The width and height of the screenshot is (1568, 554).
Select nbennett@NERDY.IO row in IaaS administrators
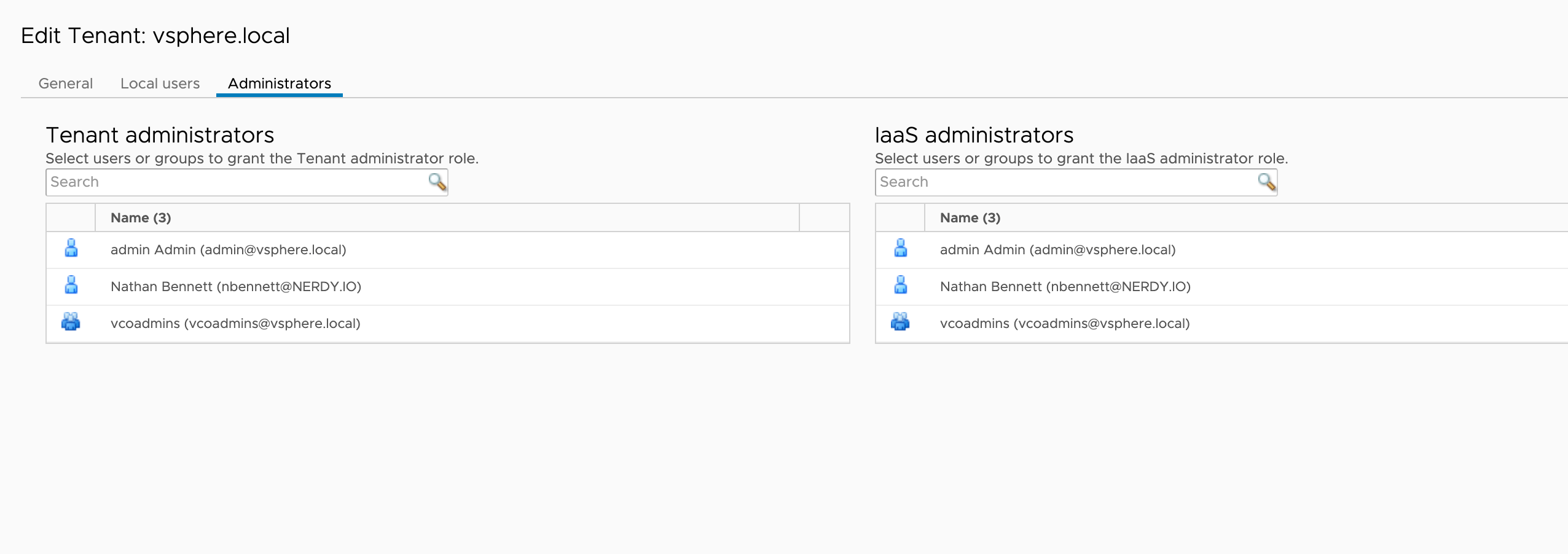point(1065,287)
